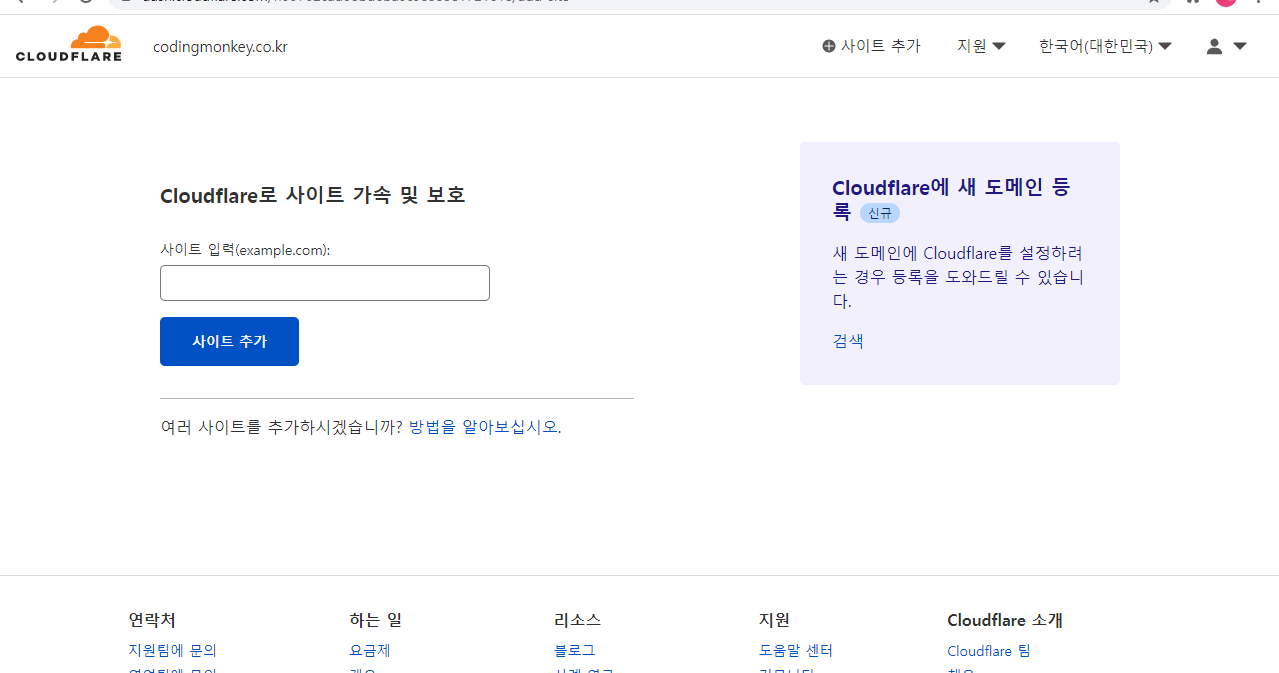Screen dimensions: 1279x673
Task: Focus the site entry input field
Action: pyautogui.click(x=325, y=283)
